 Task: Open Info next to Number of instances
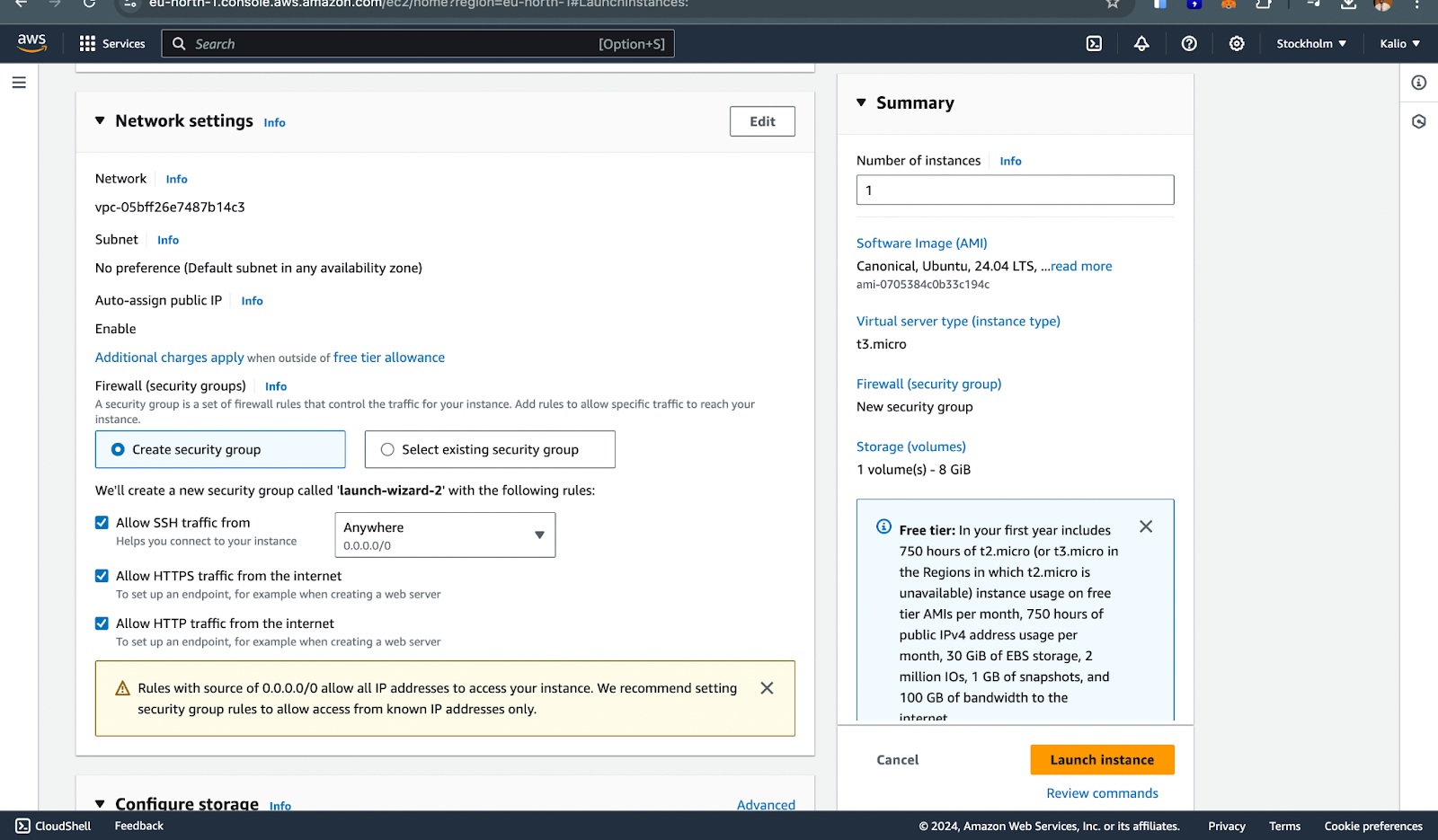pyautogui.click(x=1011, y=162)
